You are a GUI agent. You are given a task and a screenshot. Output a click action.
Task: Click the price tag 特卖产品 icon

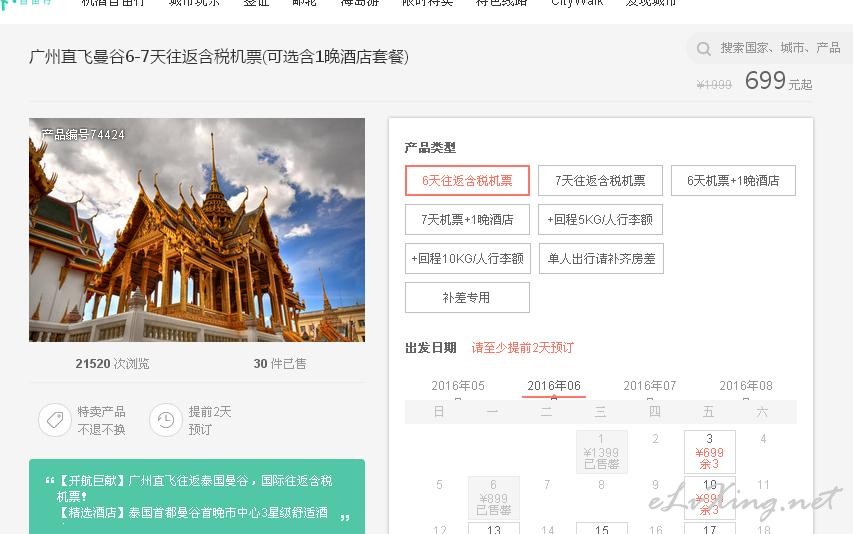pos(55,420)
